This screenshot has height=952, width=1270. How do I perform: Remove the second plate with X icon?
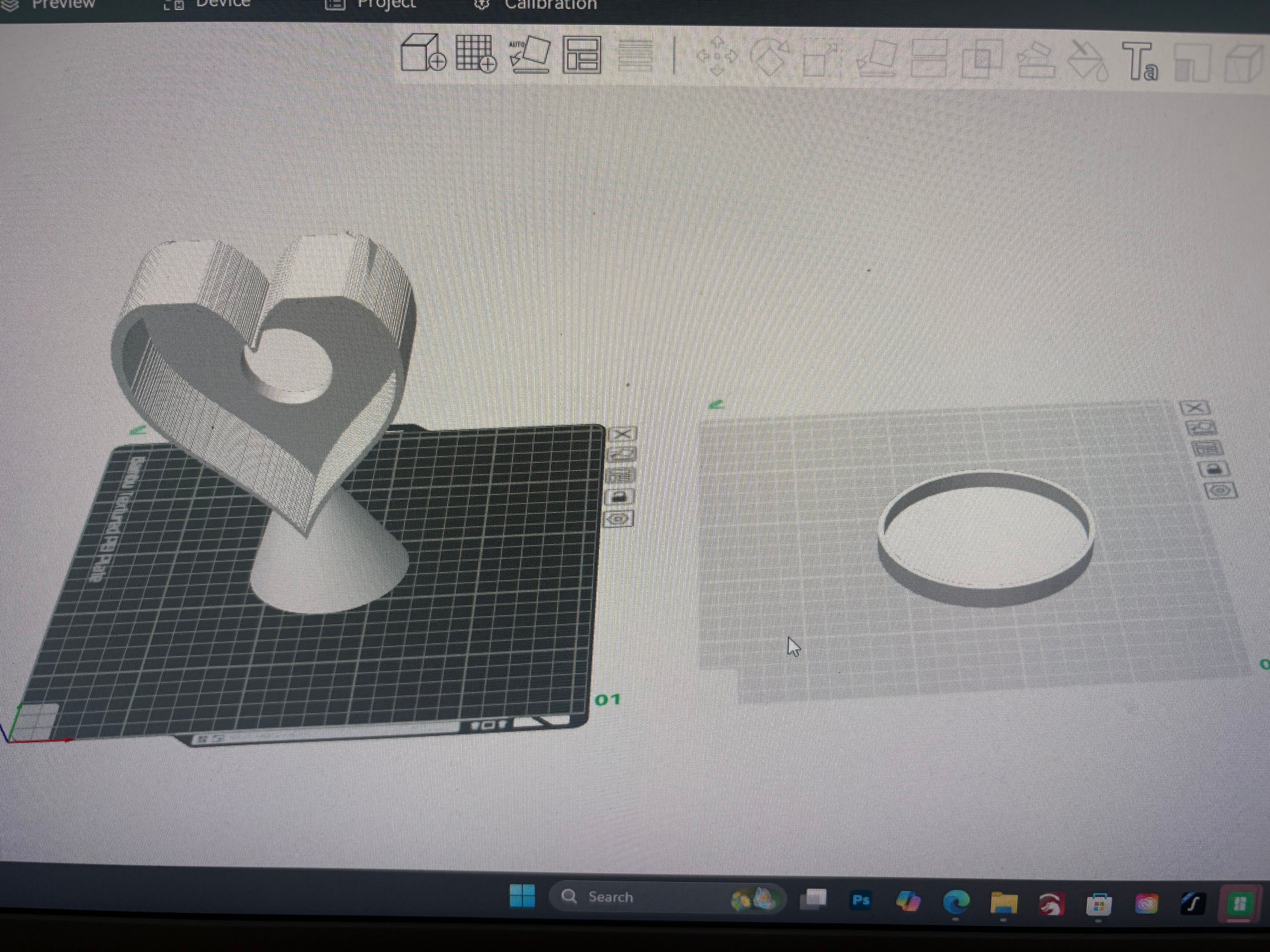(1195, 408)
